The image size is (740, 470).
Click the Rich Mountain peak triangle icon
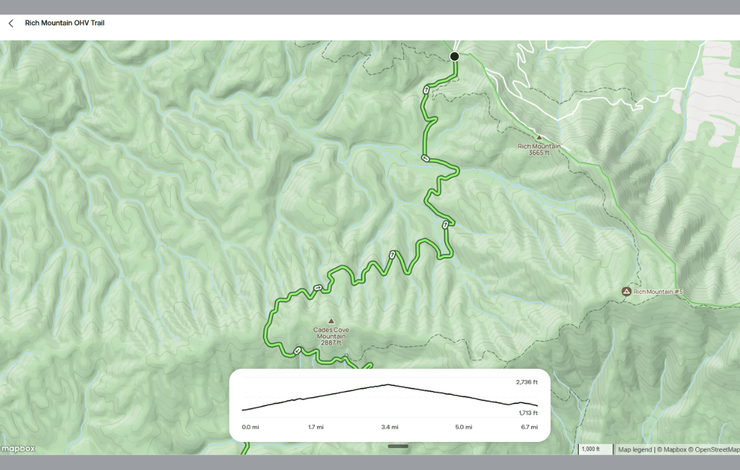click(x=539, y=138)
